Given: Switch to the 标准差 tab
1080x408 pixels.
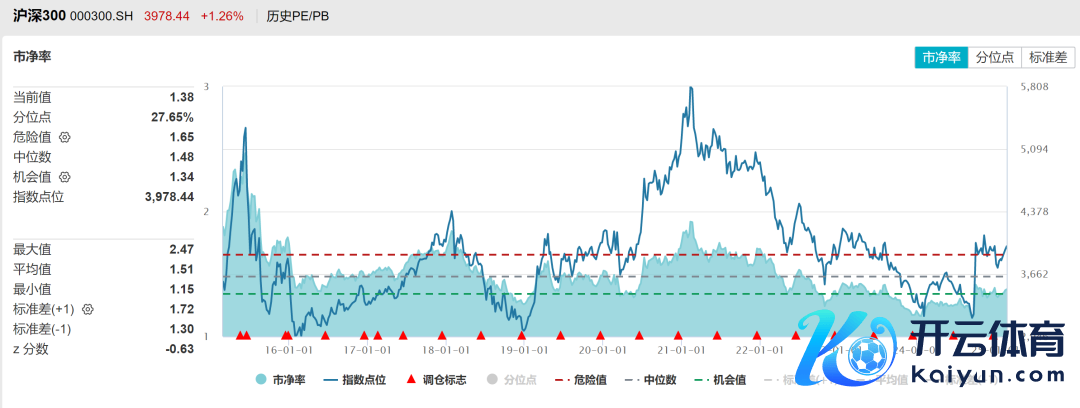Looking at the screenshot, I should [x=1048, y=57].
